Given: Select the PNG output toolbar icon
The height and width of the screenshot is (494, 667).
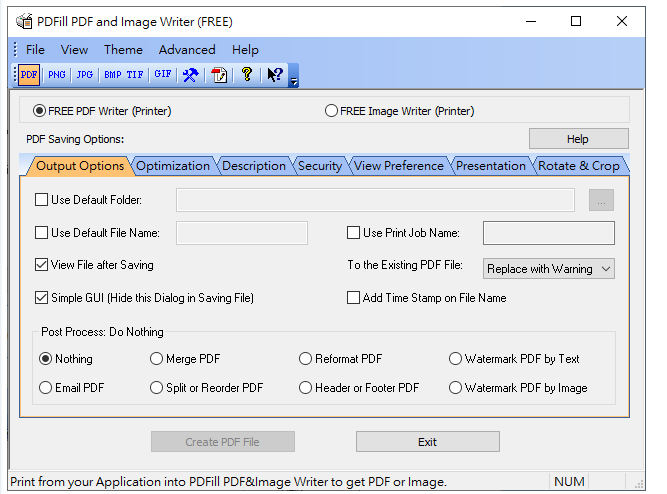Looking at the screenshot, I should pos(57,75).
